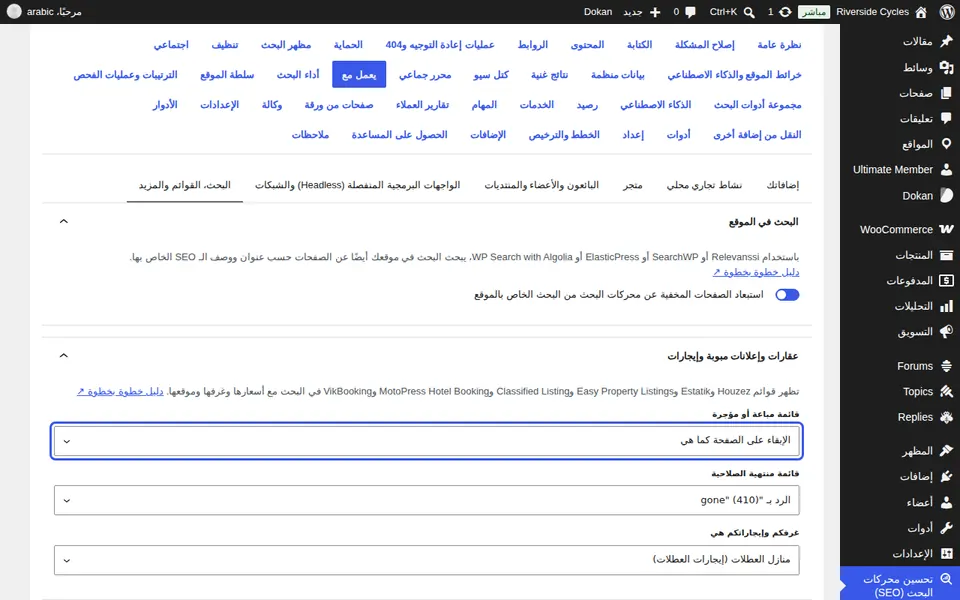Click the brush icon for المظهر
960x600 pixels.
(946, 451)
